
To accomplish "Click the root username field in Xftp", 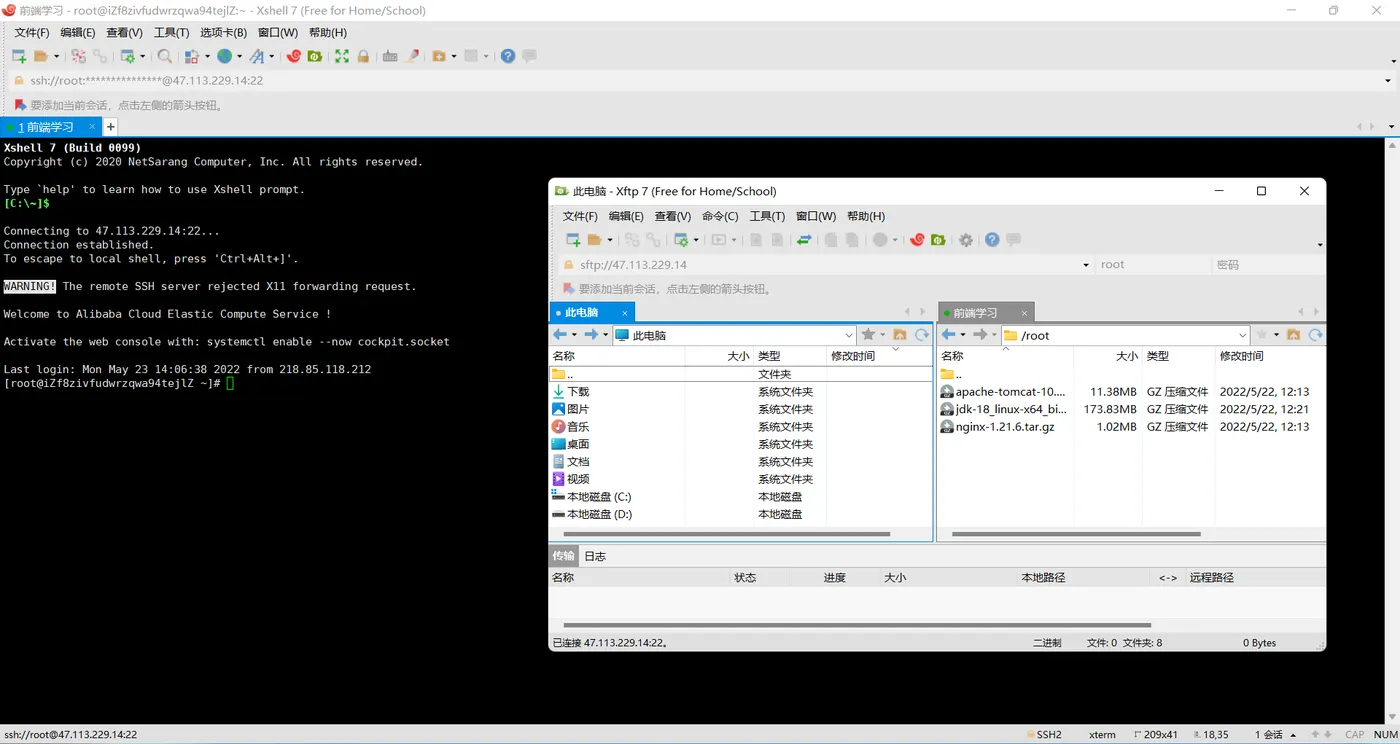I will click(x=1152, y=265).
